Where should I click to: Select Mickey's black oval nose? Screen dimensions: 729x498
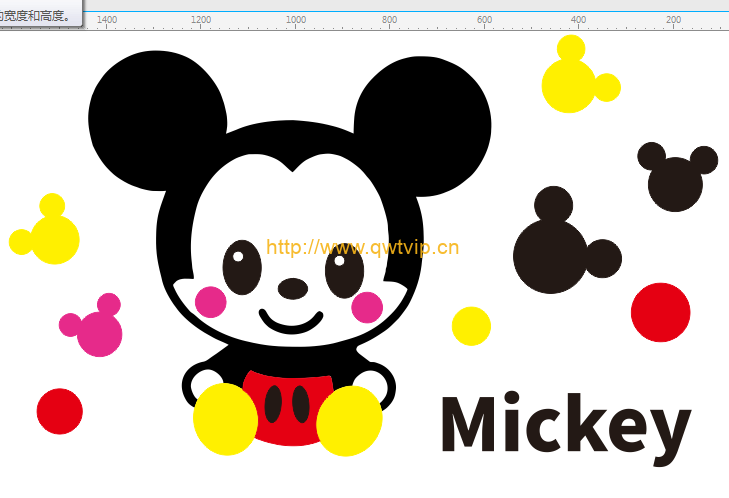coord(293,289)
